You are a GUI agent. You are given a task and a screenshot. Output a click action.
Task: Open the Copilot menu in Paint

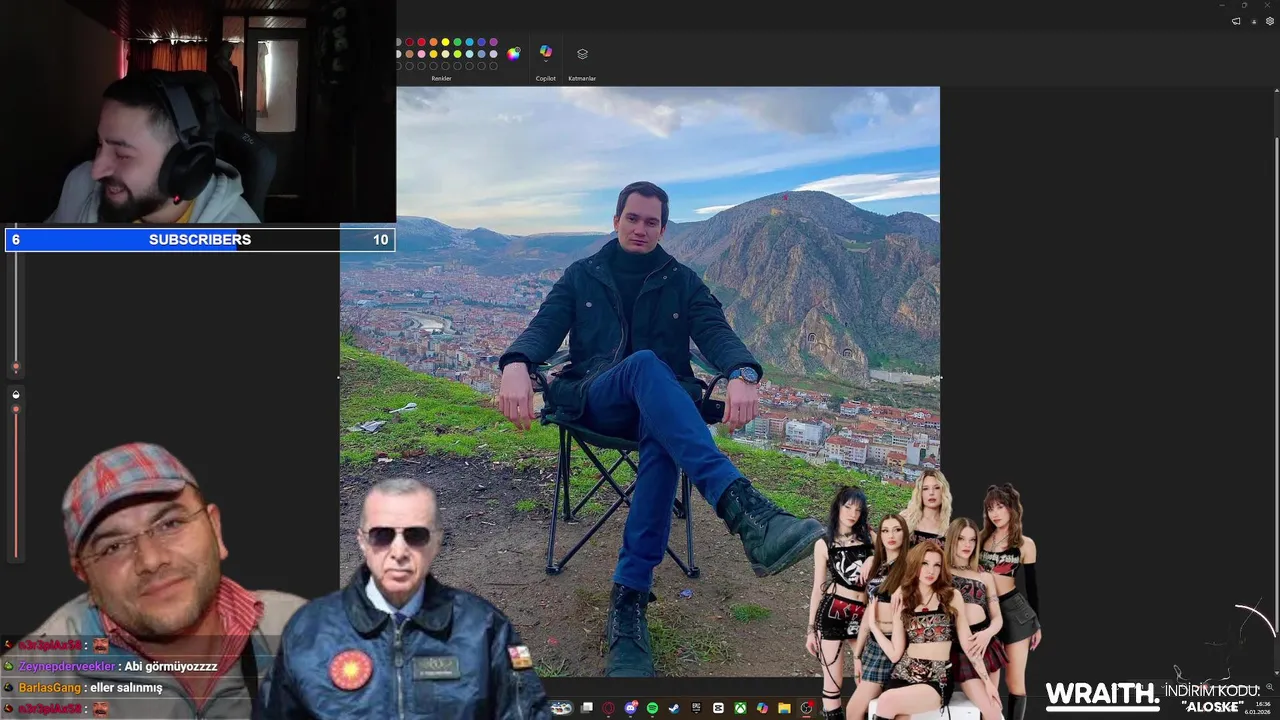tap(546, 54)
